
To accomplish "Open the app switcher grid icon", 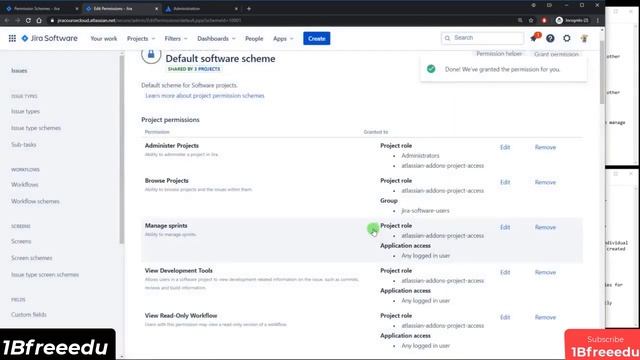I will click(x=12, y=38).
